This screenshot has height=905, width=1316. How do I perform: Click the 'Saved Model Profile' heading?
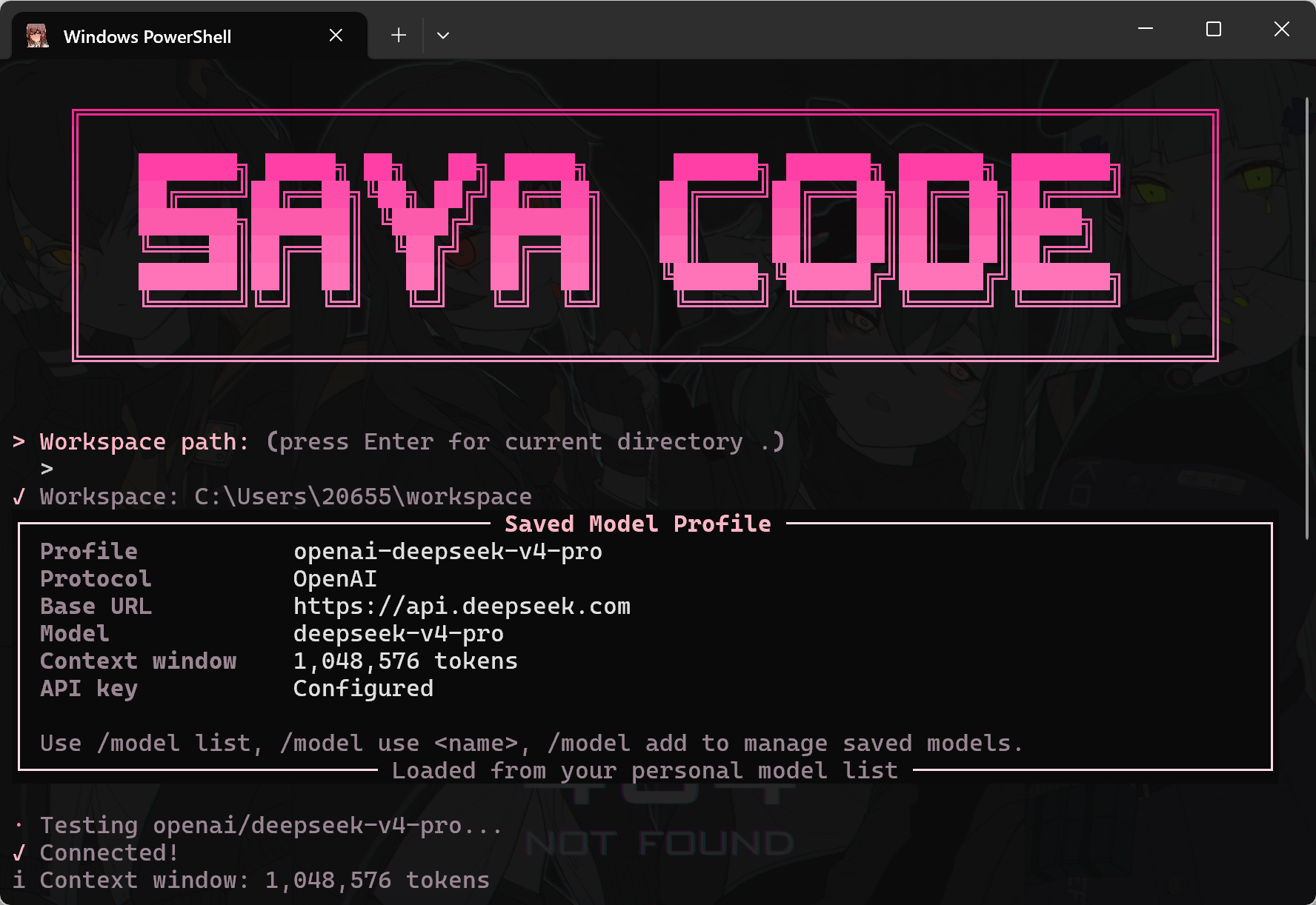point(638,524)
